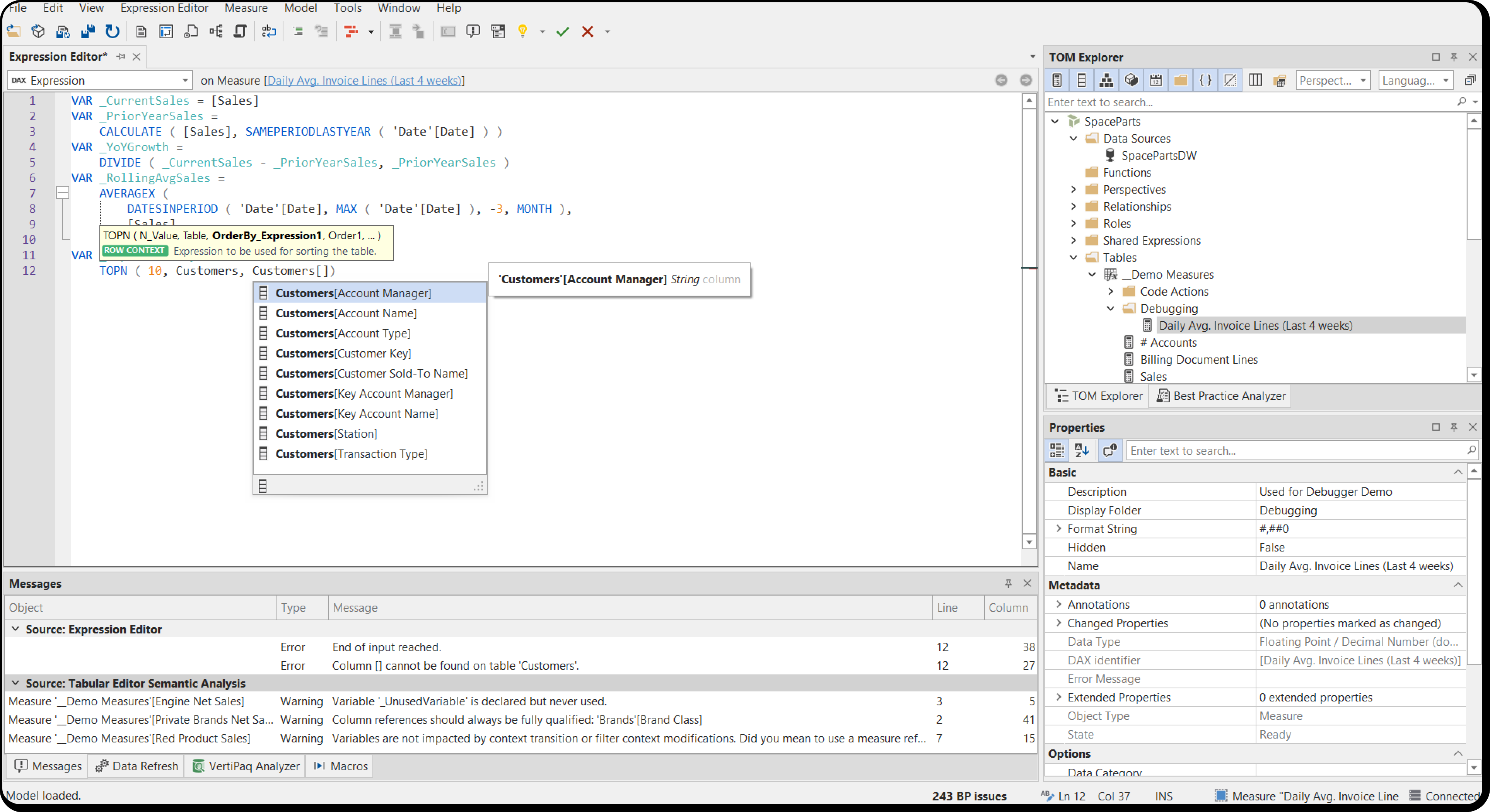Viewport: 1490px width, 812px height.
Task: Click the TOM Explorer collapse windows icon
Action: [x=1470, y=80]
